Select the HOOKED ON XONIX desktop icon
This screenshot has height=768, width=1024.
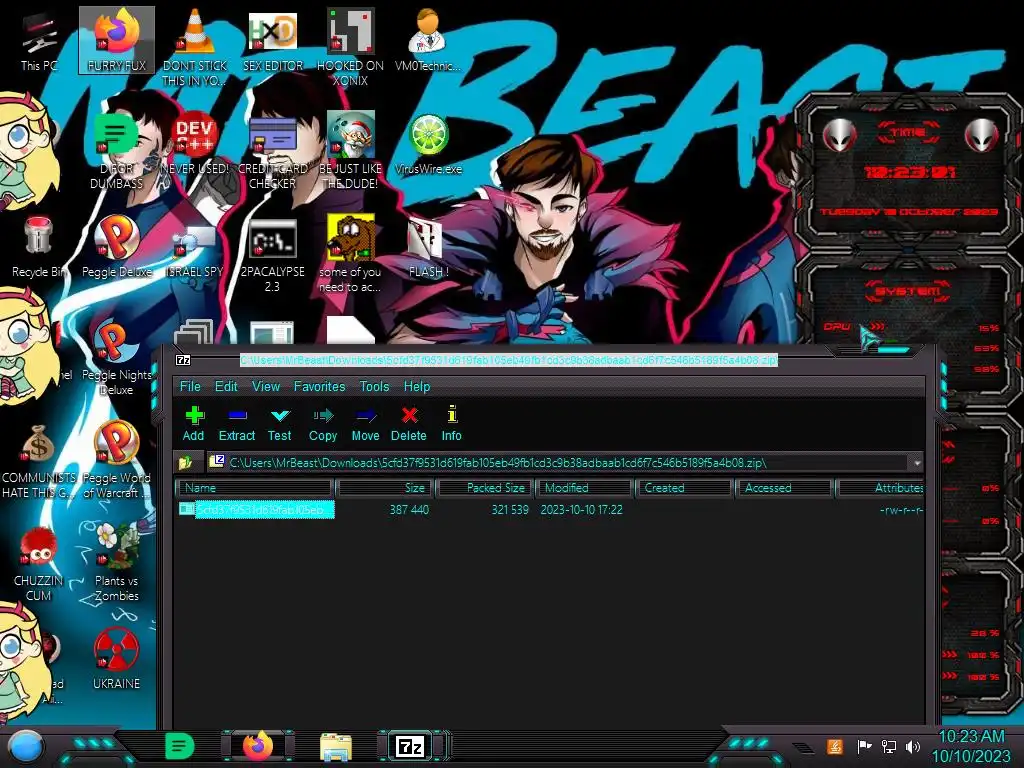click(x=350, y=46)
